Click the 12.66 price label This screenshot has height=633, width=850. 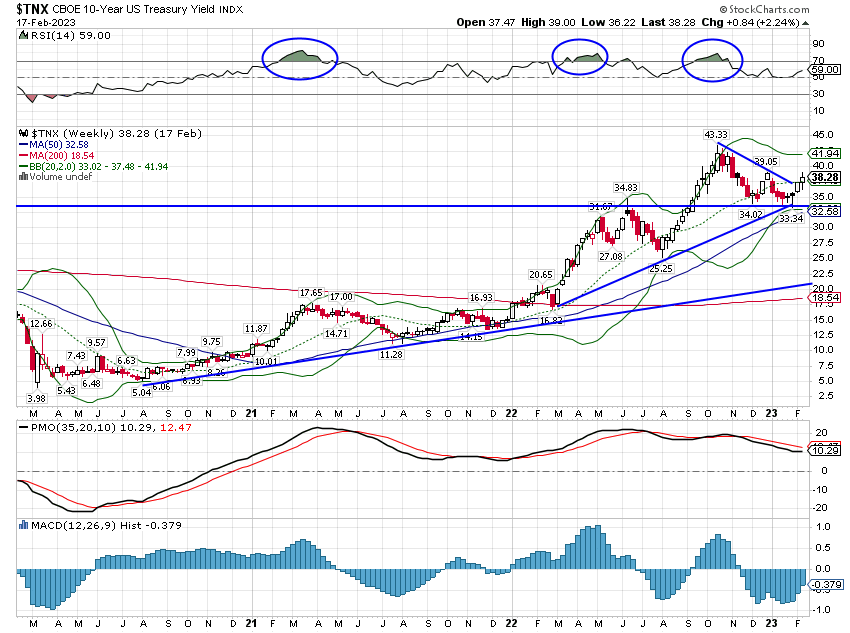click(41, 324)
